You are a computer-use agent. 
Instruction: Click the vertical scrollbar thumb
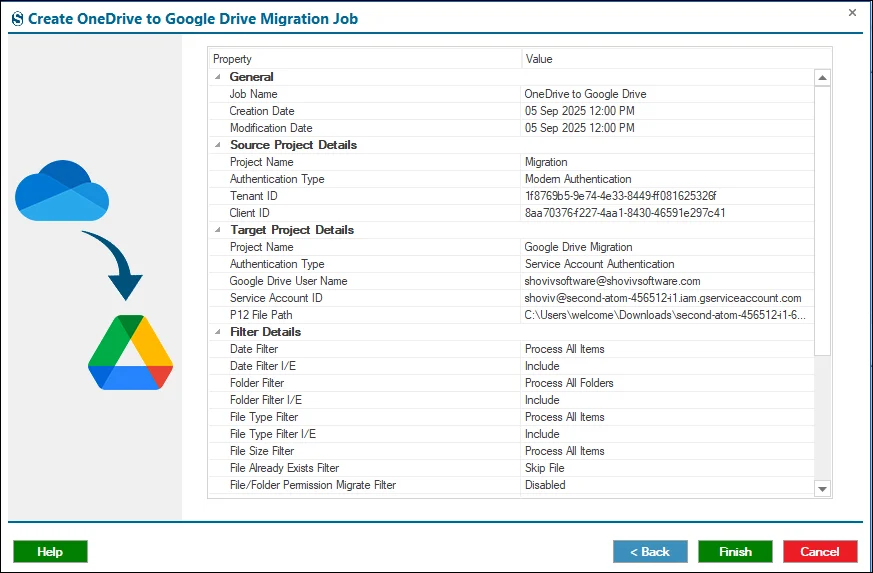[x=822, y=221]
